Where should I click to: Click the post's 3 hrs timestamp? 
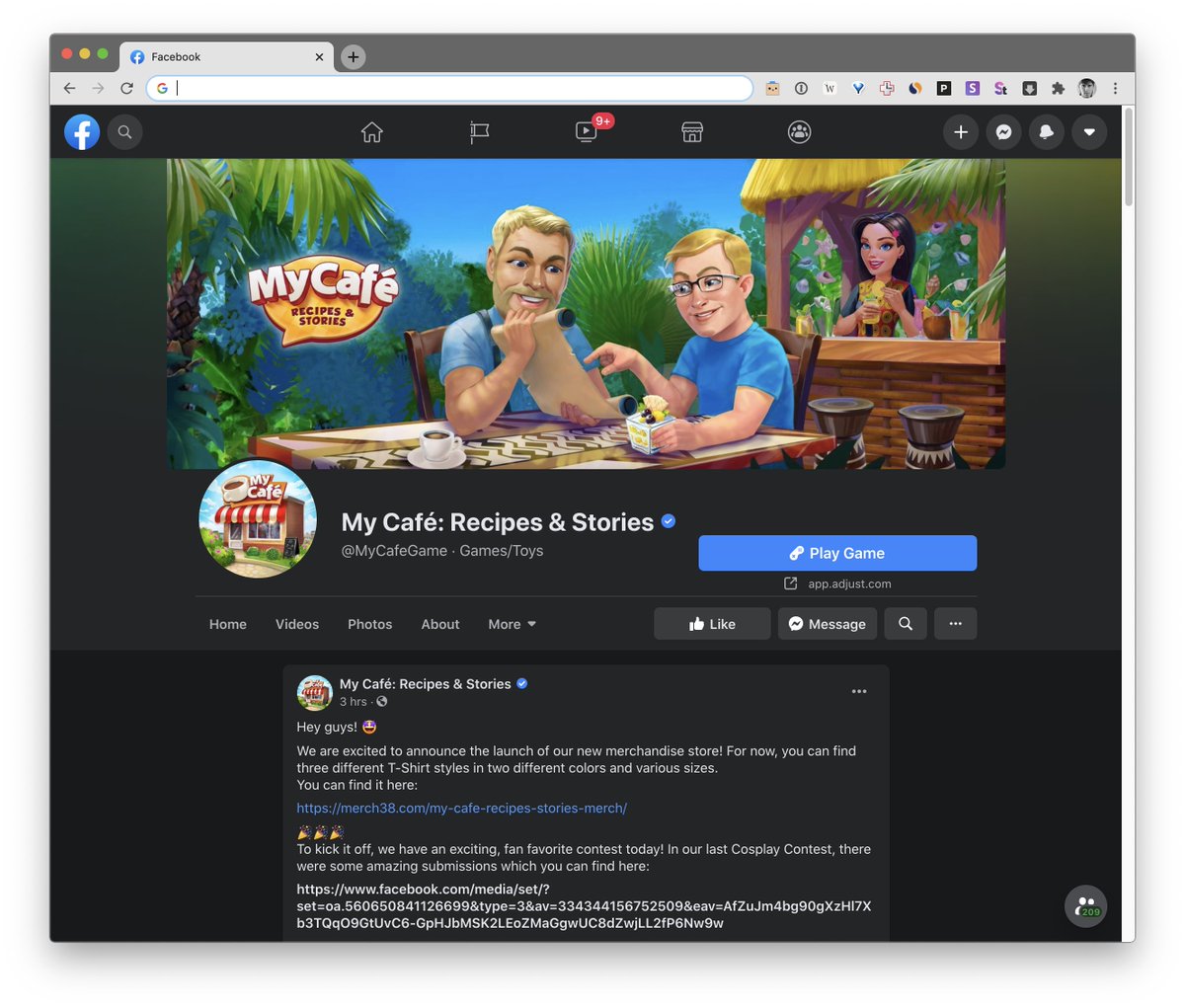354,702
